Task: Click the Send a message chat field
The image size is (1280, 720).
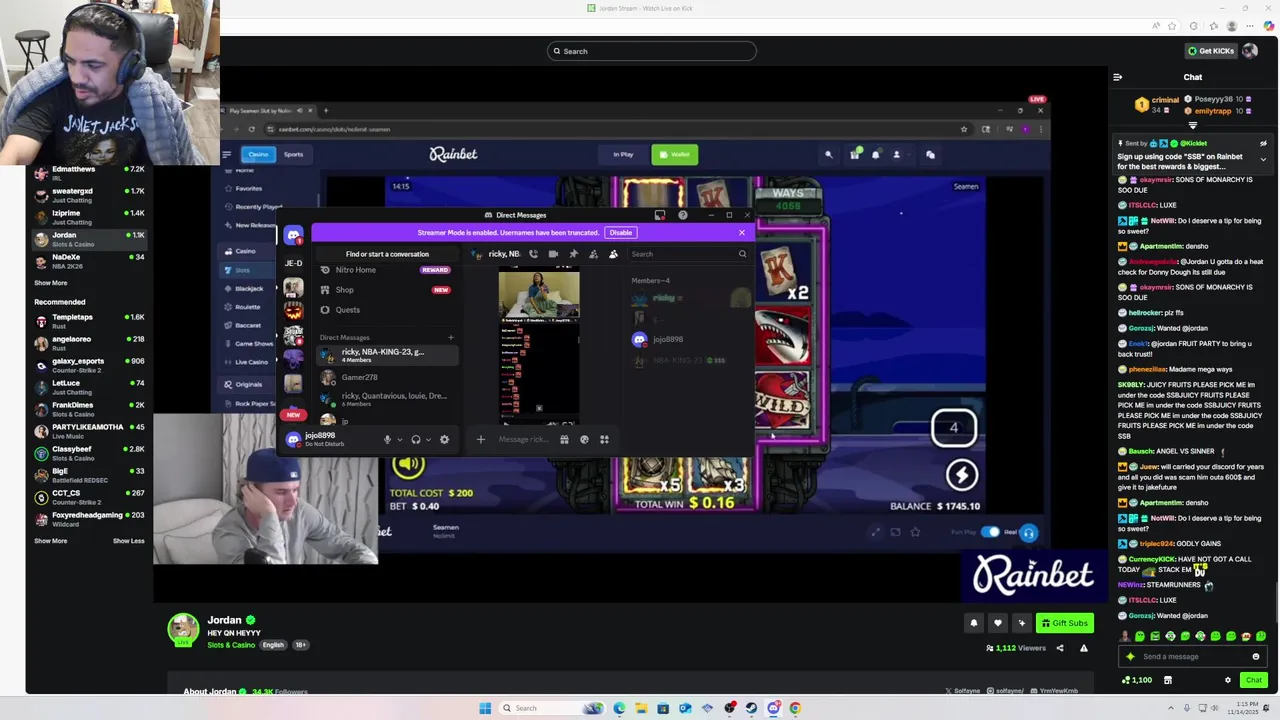Action: 1192,657
